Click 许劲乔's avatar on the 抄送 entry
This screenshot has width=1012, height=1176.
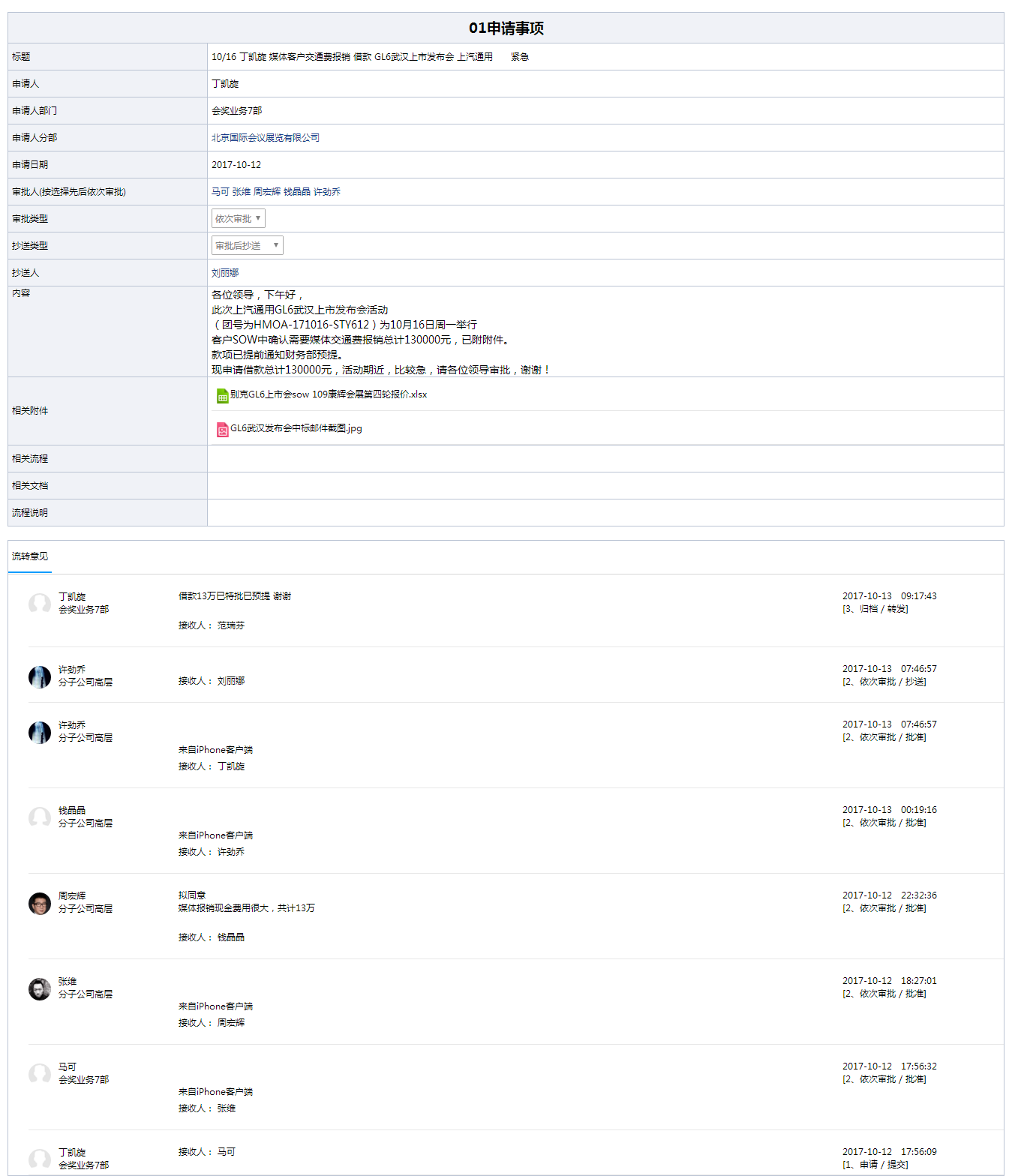pos(40,676)
